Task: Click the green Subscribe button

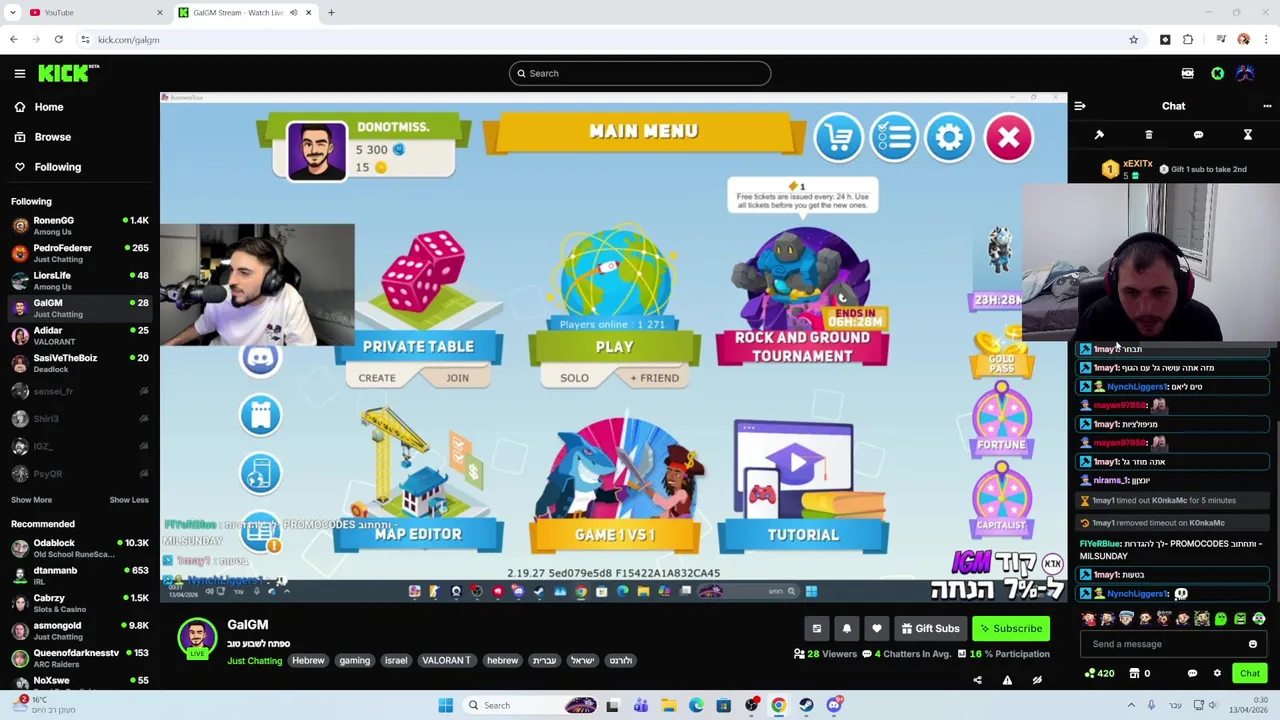Action: (1011, 628)
